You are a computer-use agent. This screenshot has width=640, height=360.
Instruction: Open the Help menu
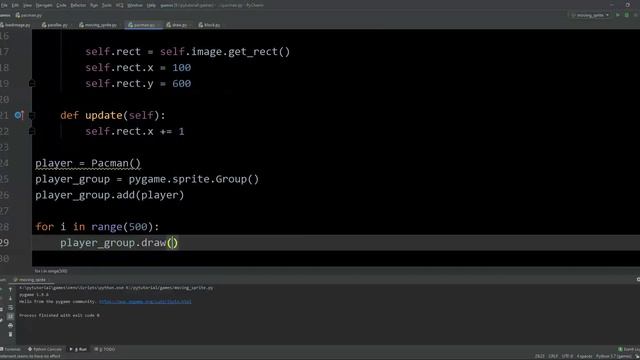151,5
